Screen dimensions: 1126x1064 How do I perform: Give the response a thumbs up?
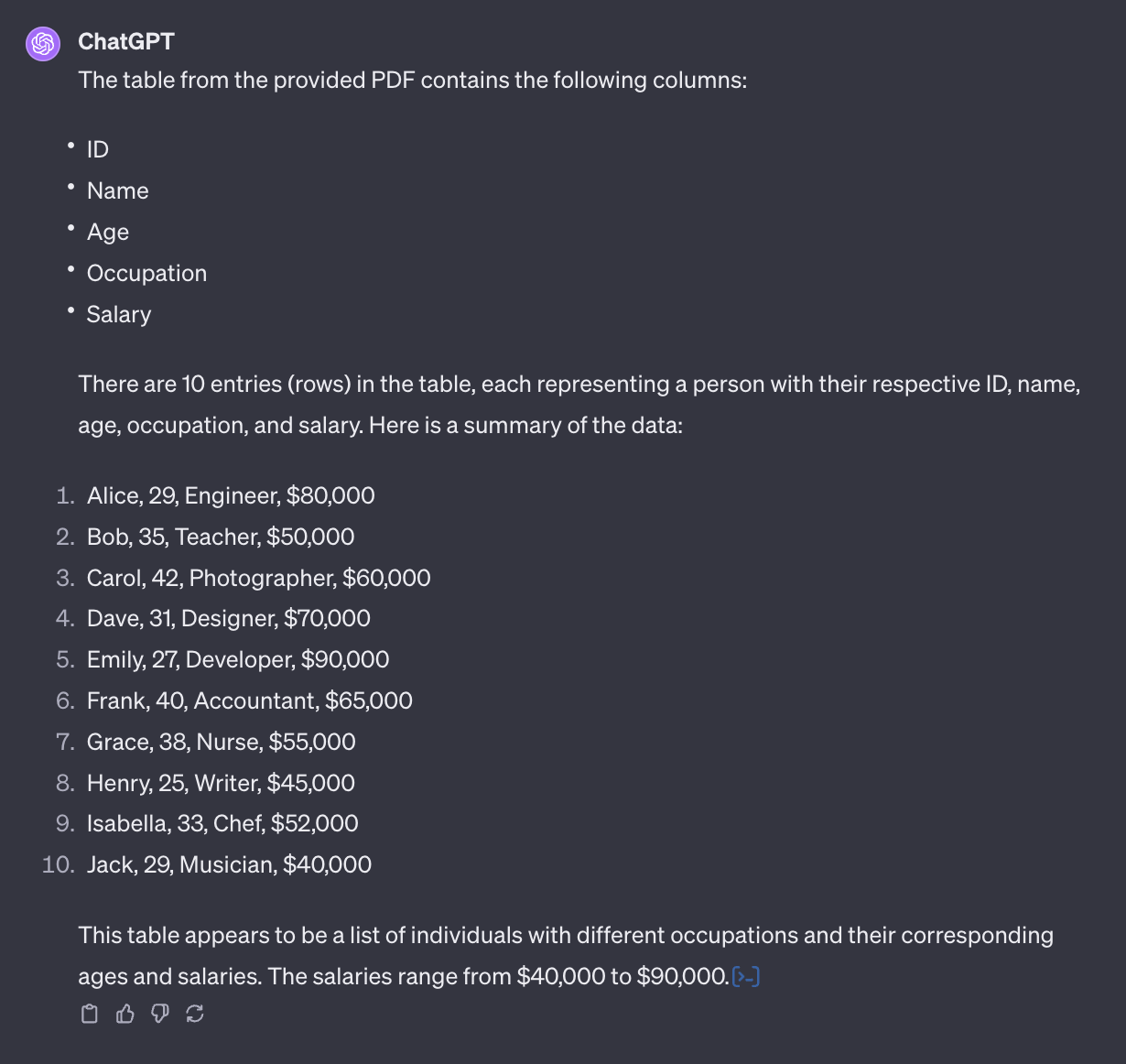(125, 1014)
